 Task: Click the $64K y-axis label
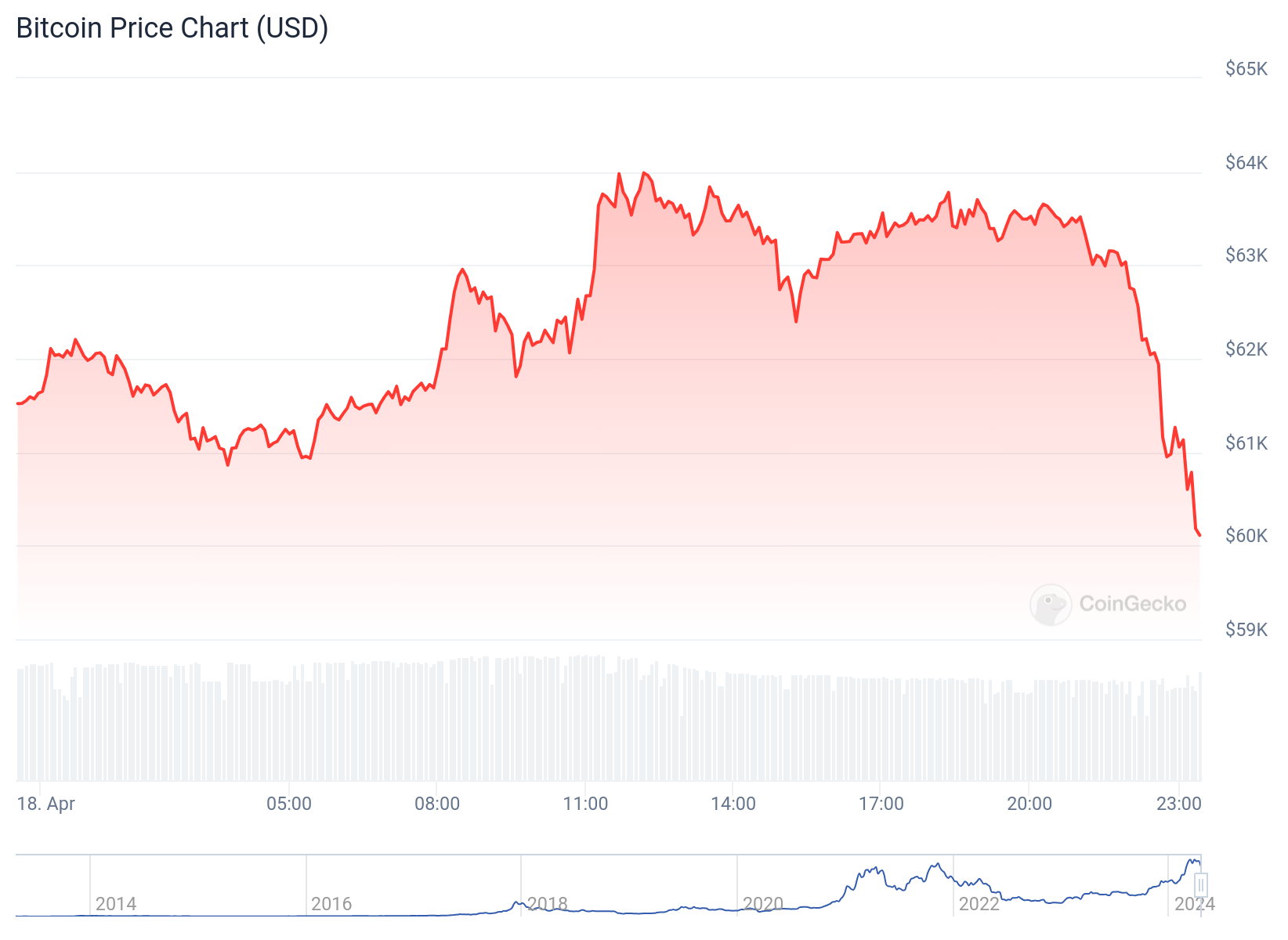point(1246,163)
